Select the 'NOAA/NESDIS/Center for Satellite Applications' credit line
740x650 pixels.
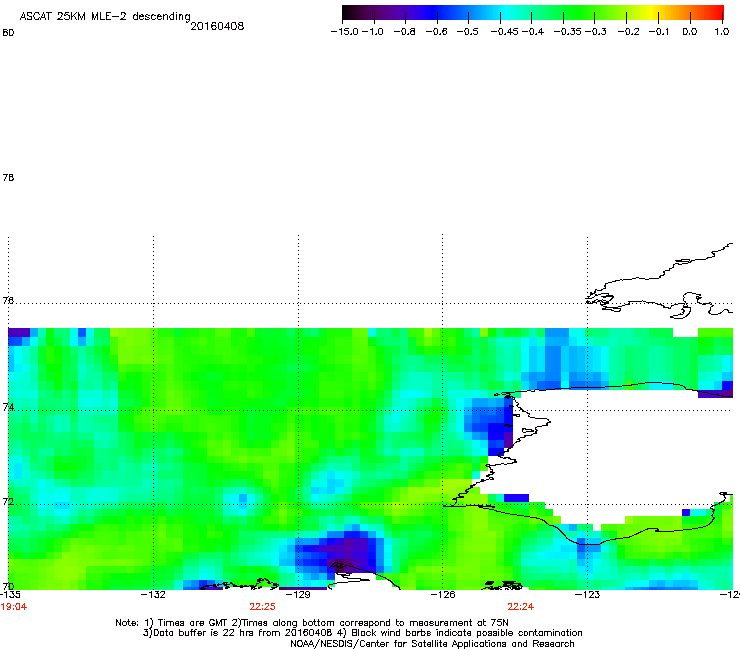tap(432, 644)
